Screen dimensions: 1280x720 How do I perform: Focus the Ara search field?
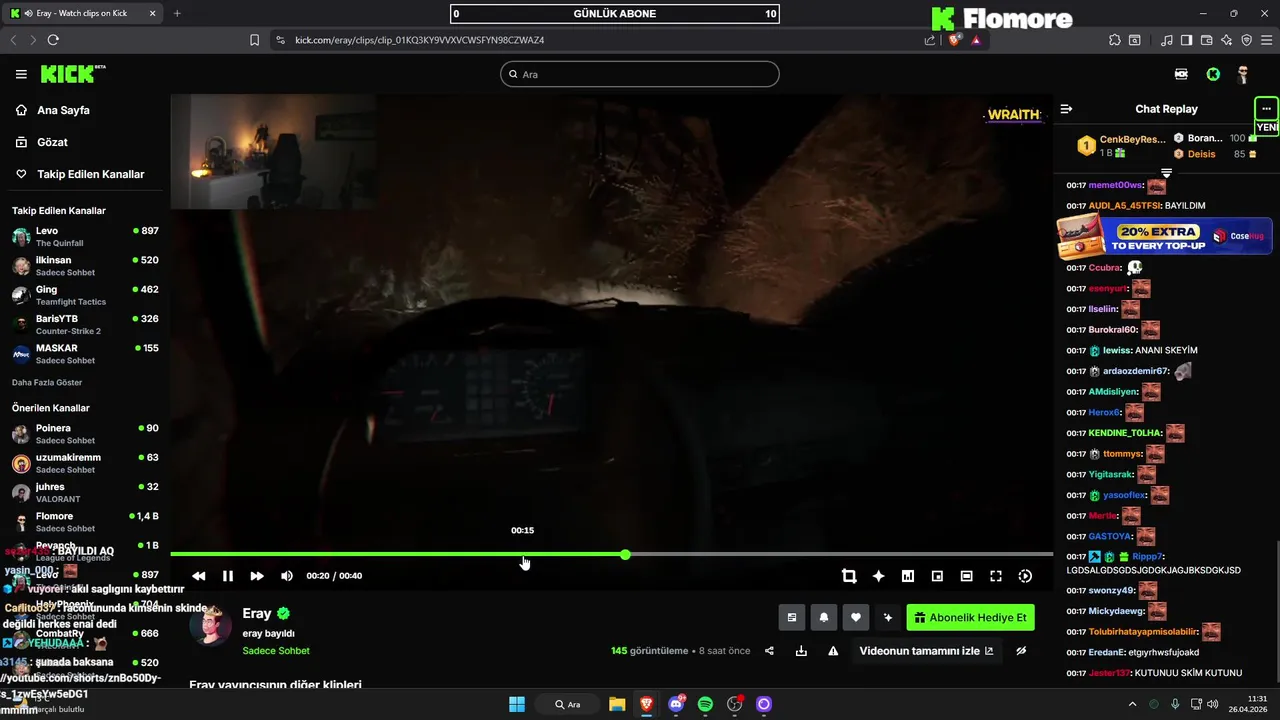(x=640, y=74)
